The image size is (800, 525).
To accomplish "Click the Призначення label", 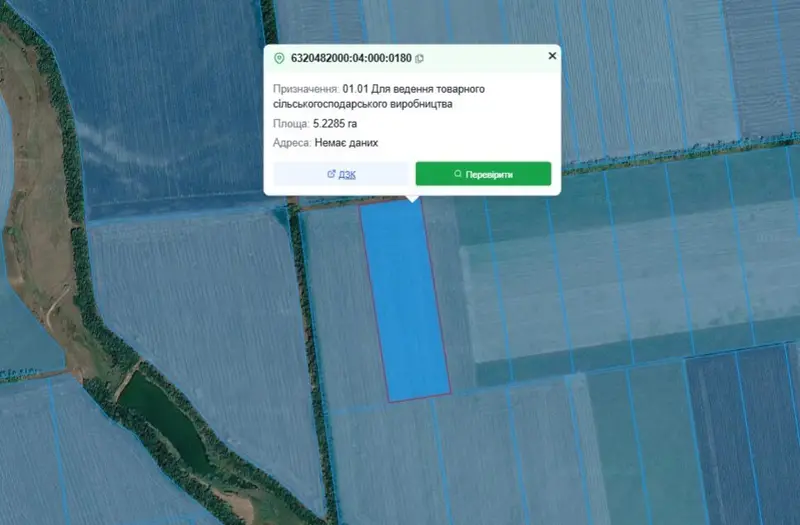I will coord(306,89).
